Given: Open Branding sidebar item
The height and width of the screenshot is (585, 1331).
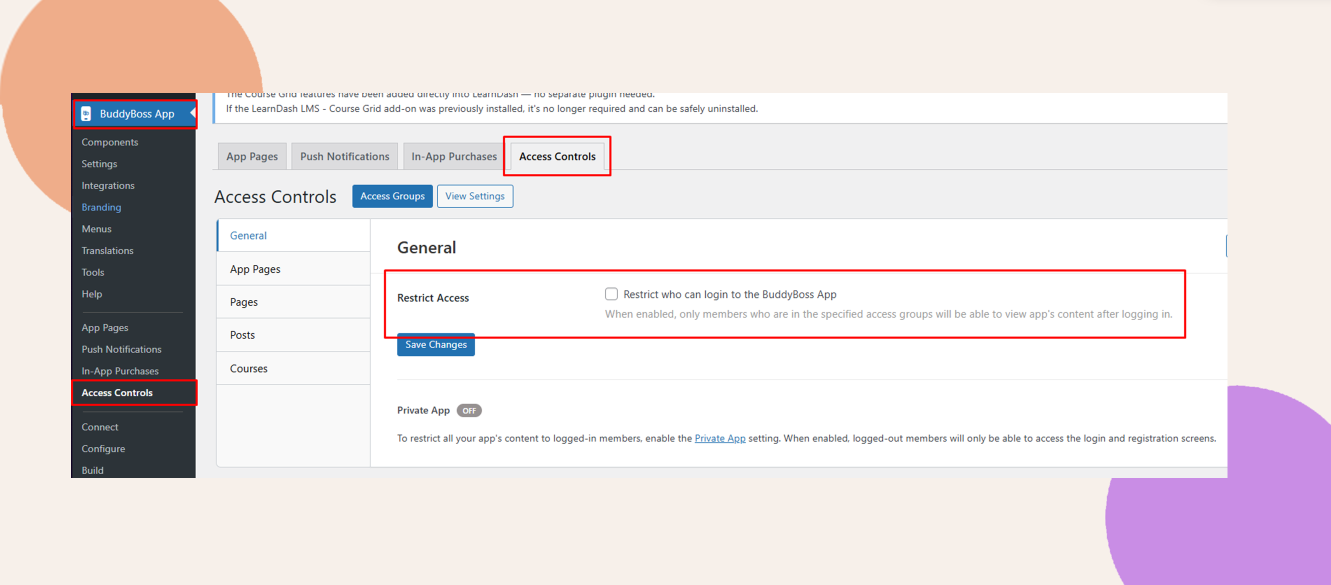Looking at the screenshot, I should (101, 207).
